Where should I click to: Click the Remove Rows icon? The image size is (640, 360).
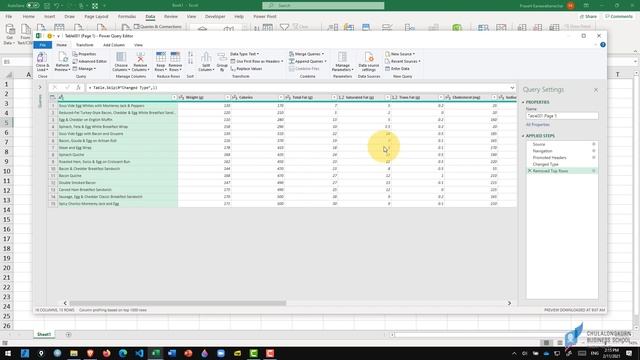click(x=175, y=58)
